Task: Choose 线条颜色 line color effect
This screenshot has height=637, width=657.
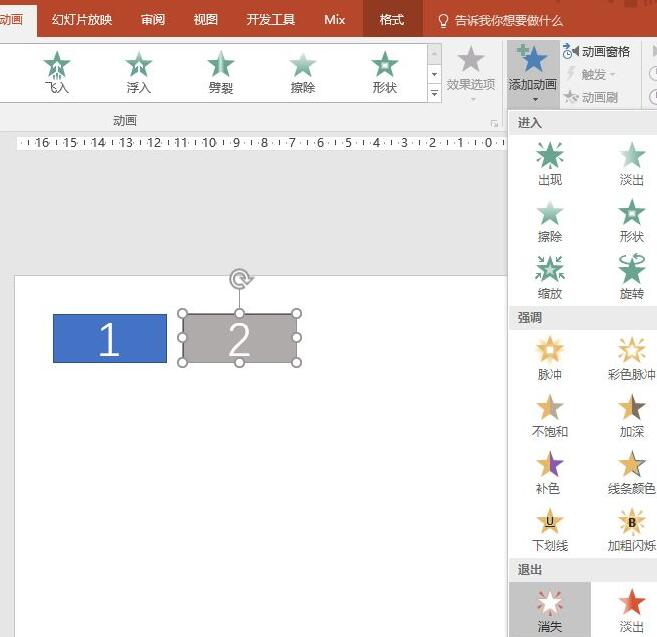Action: click(631, 473)
